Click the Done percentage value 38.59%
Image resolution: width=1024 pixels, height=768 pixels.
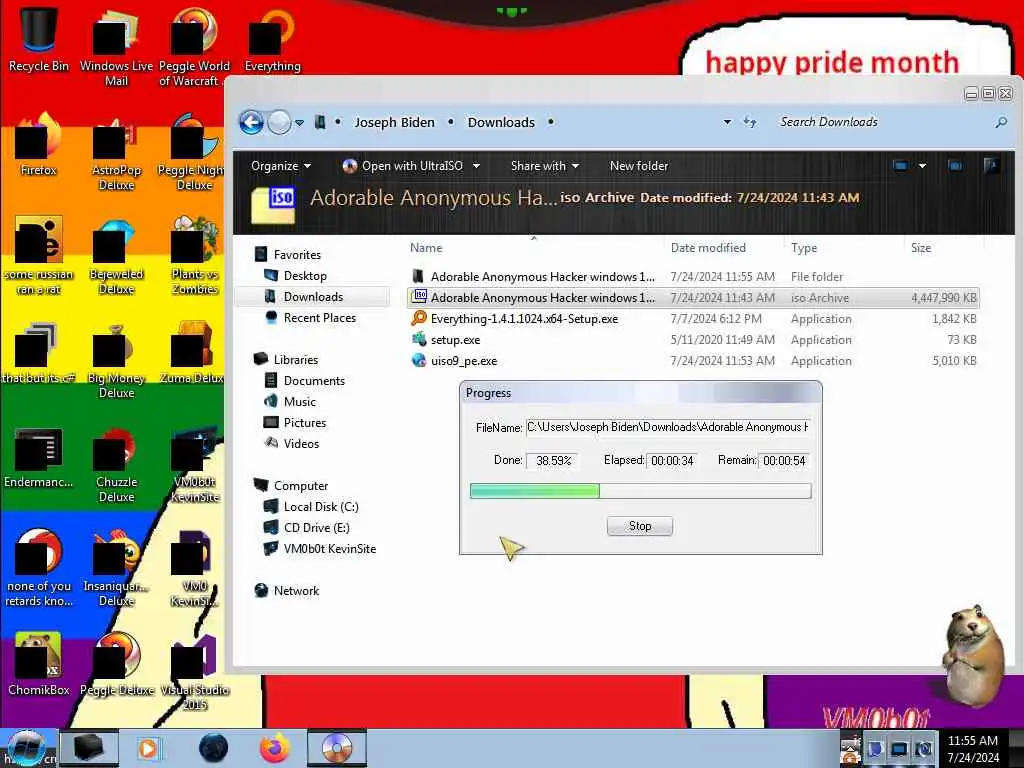pos(553,460)
